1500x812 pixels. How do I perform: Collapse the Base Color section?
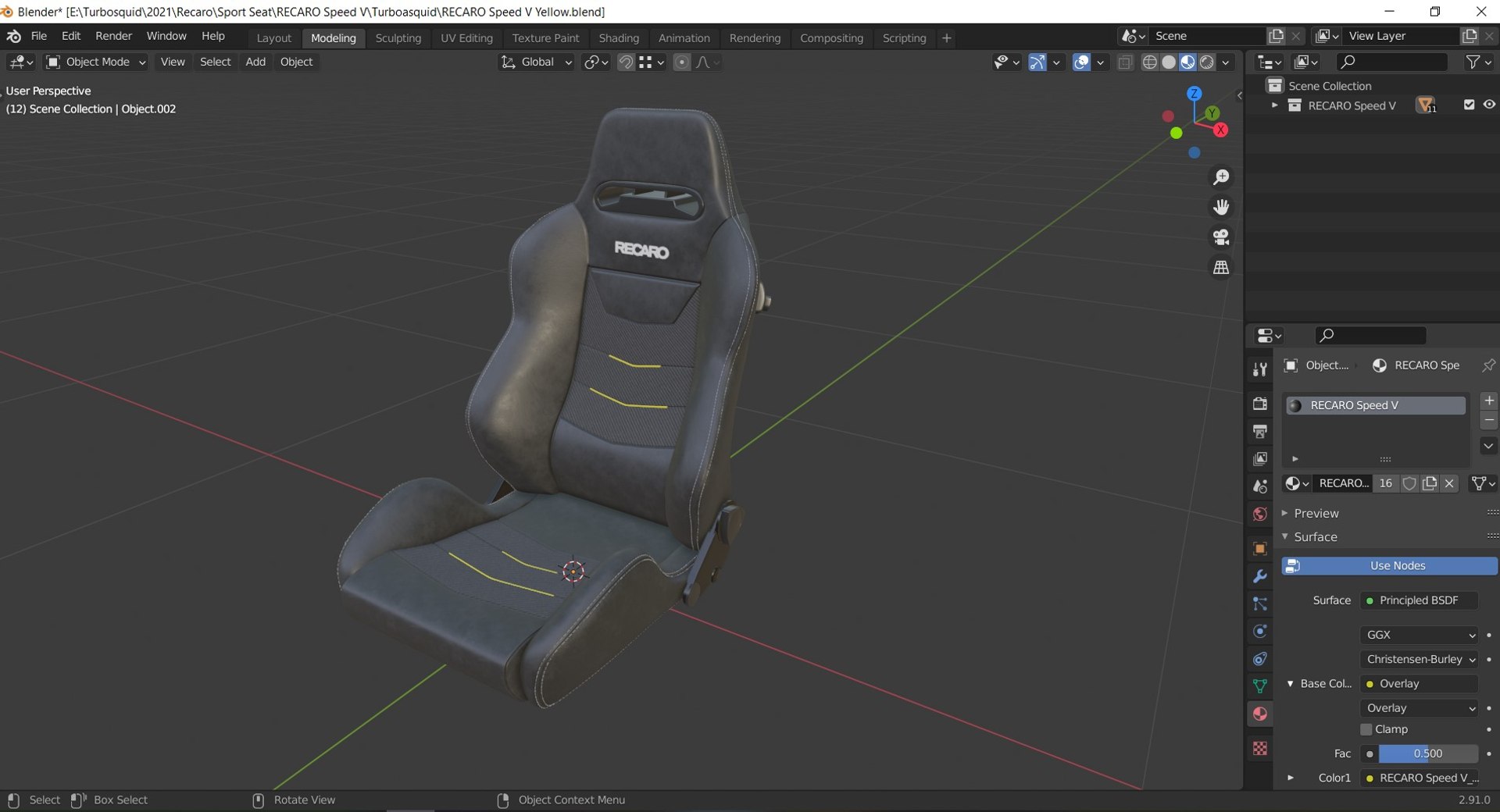point(1290,684)
